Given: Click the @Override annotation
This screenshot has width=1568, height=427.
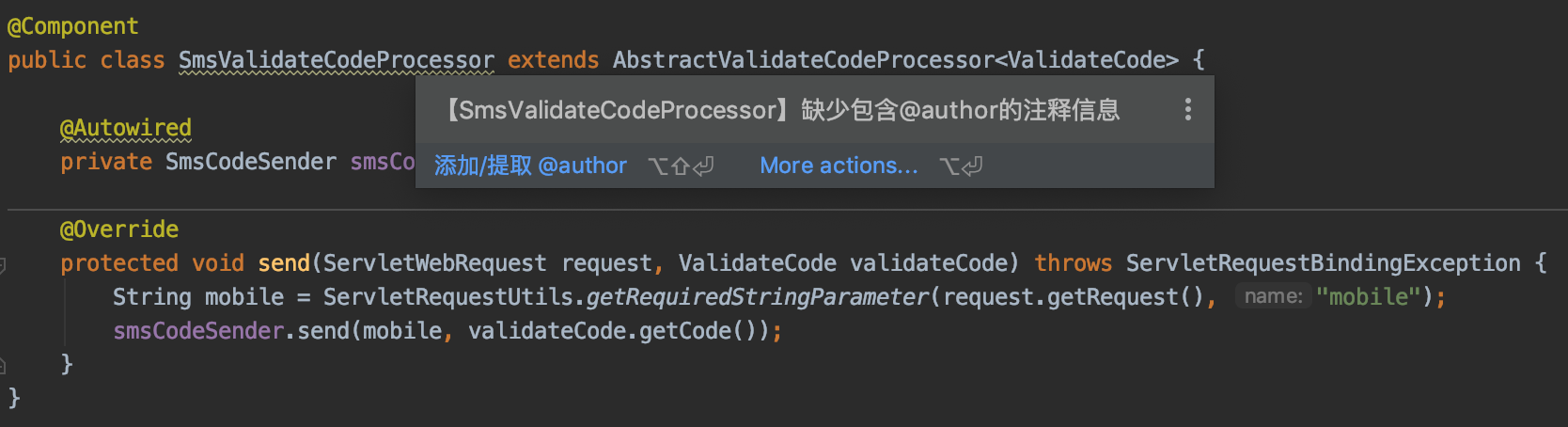Looking at the screenshot, I should coord(118,229).
